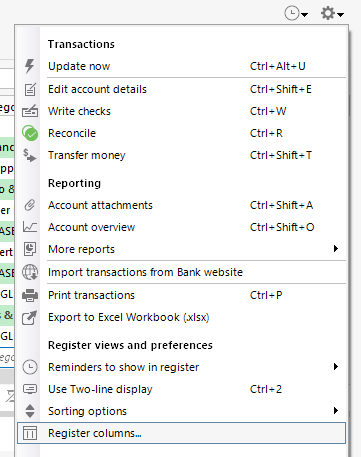Select Register columns... menu entry
Screen dimensions: 361x457
tap(181, 433)
